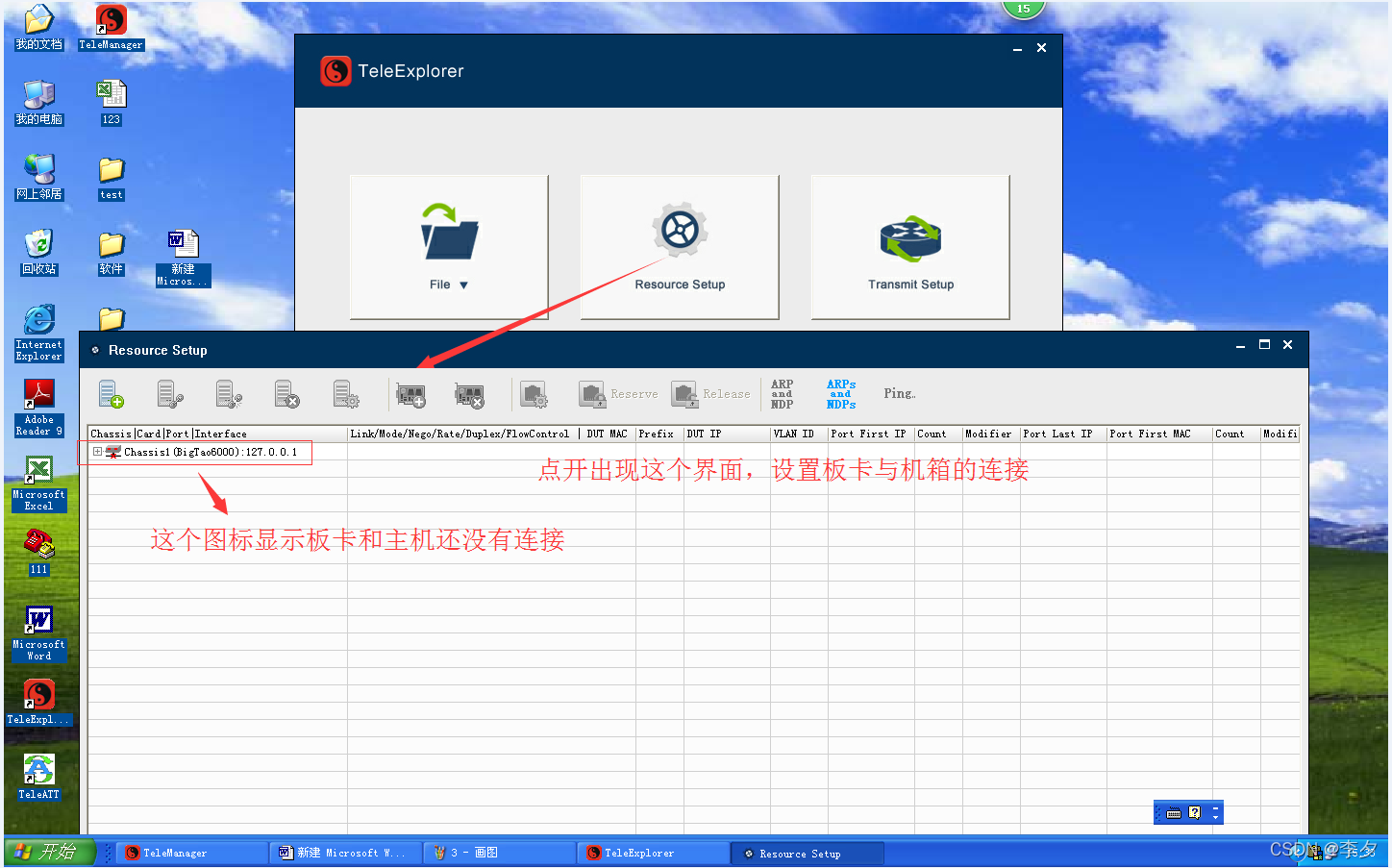Select the TeleExplorer desktop shortcut

(39, 702)
